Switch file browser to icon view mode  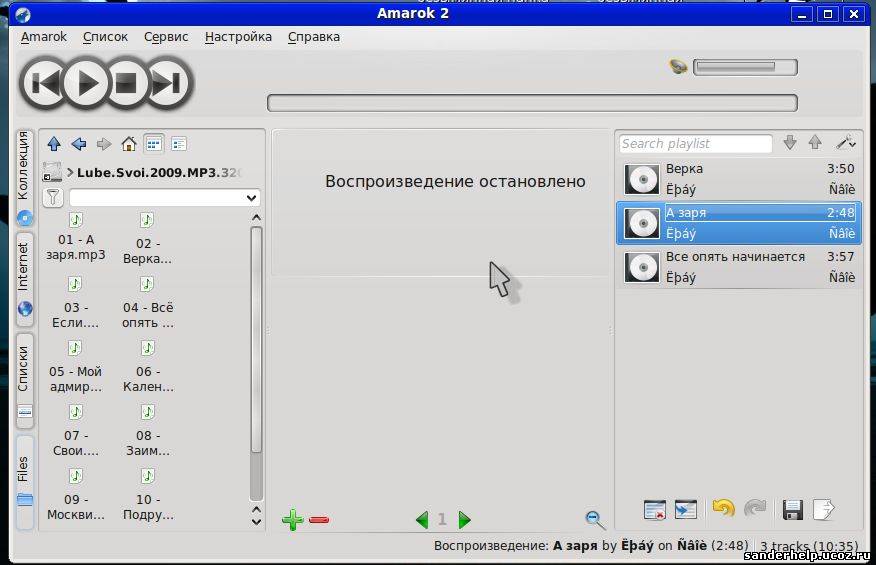[x=154, y=144]
